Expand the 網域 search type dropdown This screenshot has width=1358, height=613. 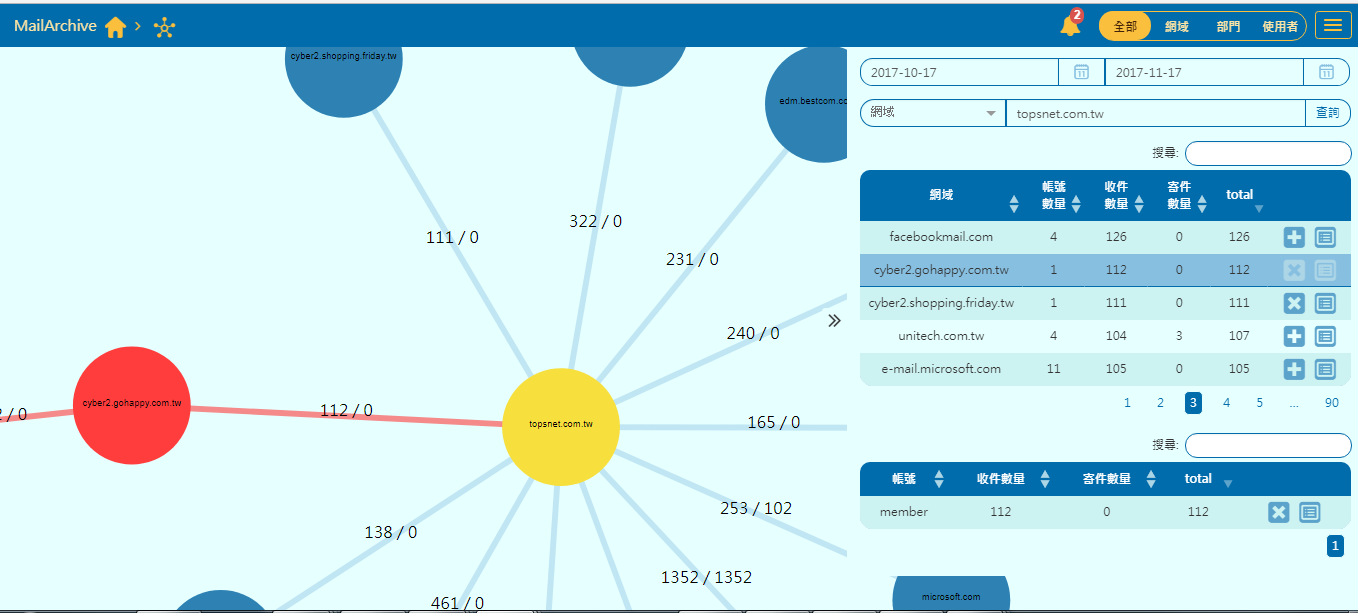[933, 113]
